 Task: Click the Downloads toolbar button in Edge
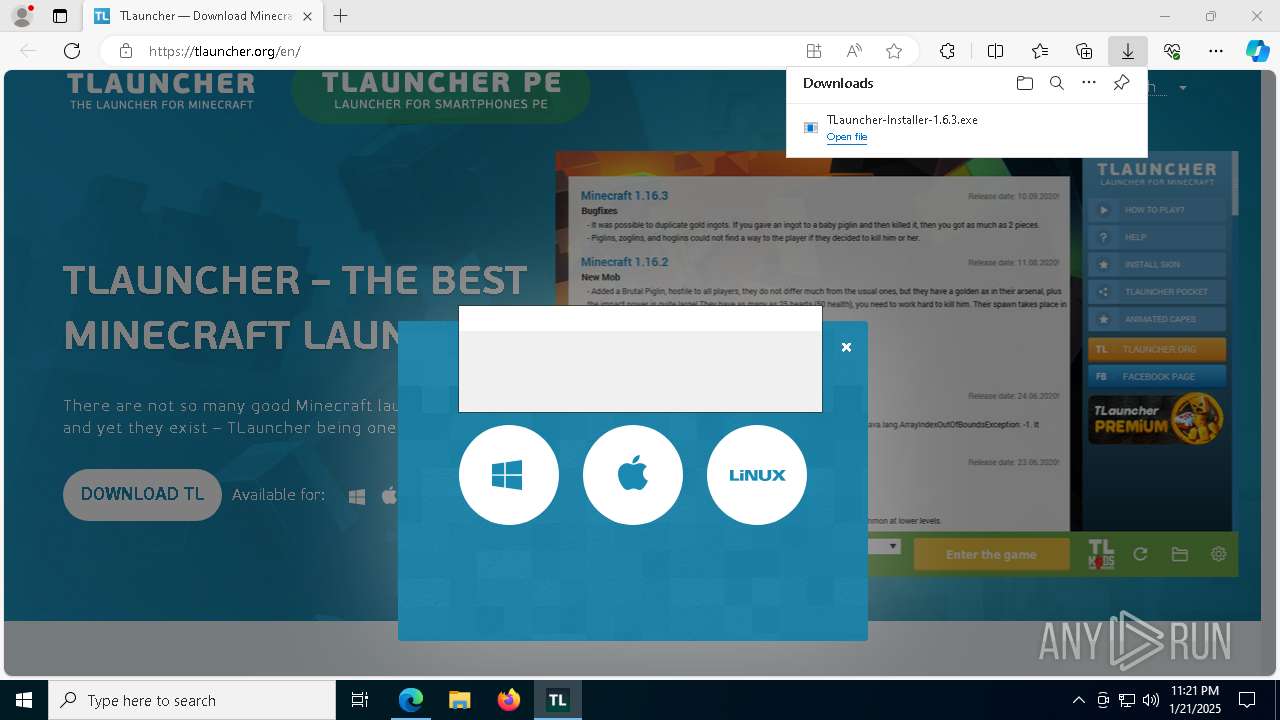coord(1127,51)
